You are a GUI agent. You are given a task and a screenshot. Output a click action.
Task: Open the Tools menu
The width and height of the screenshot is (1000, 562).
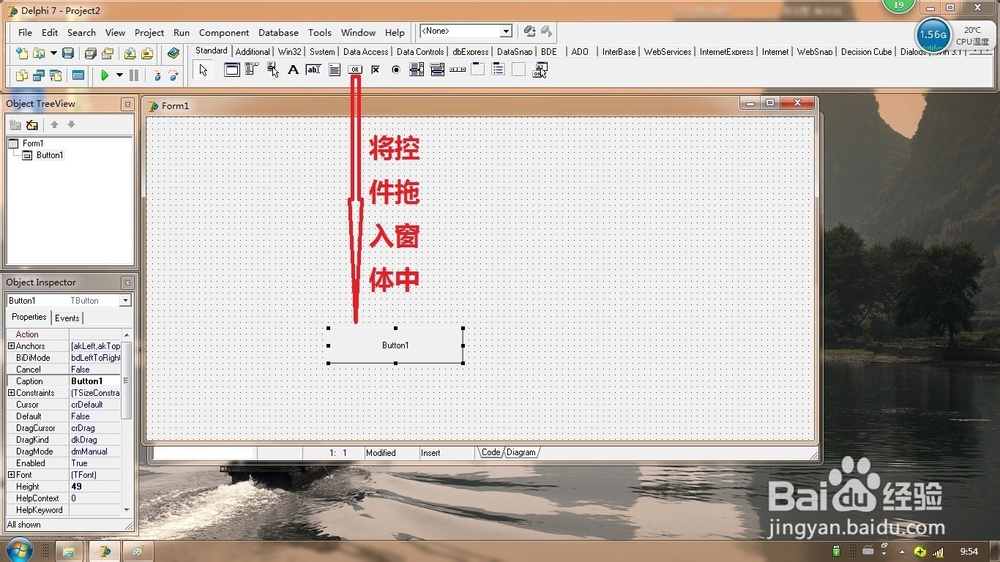[320, 33]
